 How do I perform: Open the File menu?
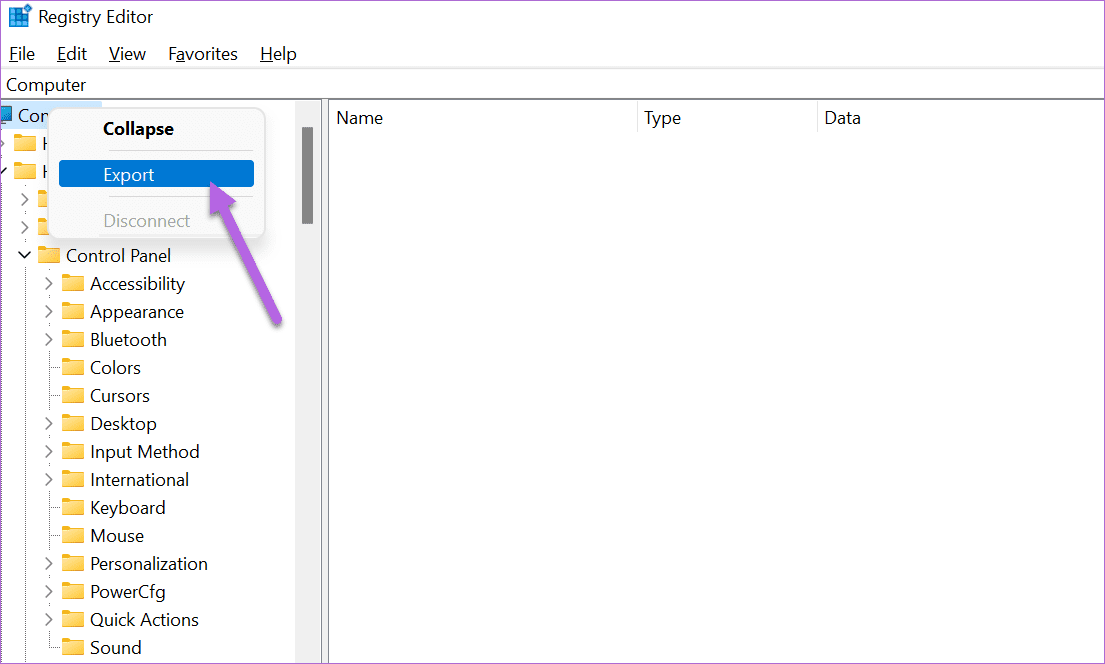(x=22, y=54)
